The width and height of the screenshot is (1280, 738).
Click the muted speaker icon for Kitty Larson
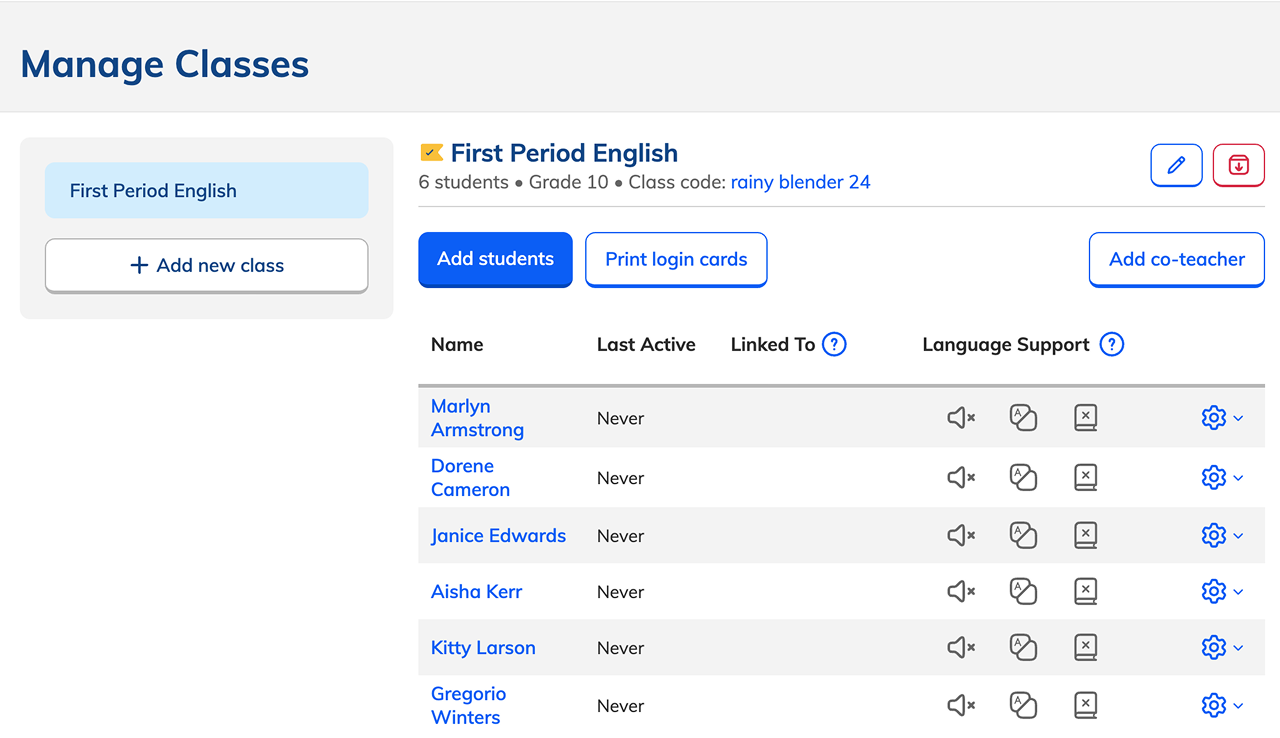(960, 647)
